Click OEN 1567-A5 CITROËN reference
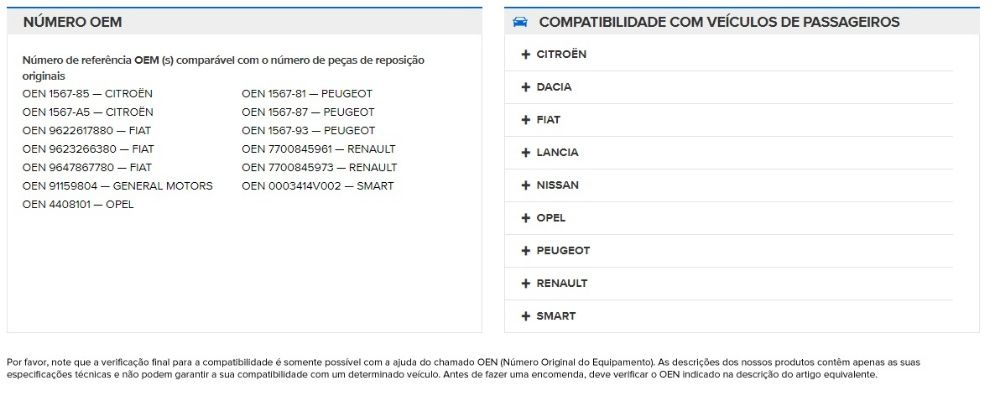This screenshot has height=401, width=1000. click(88, 112)
